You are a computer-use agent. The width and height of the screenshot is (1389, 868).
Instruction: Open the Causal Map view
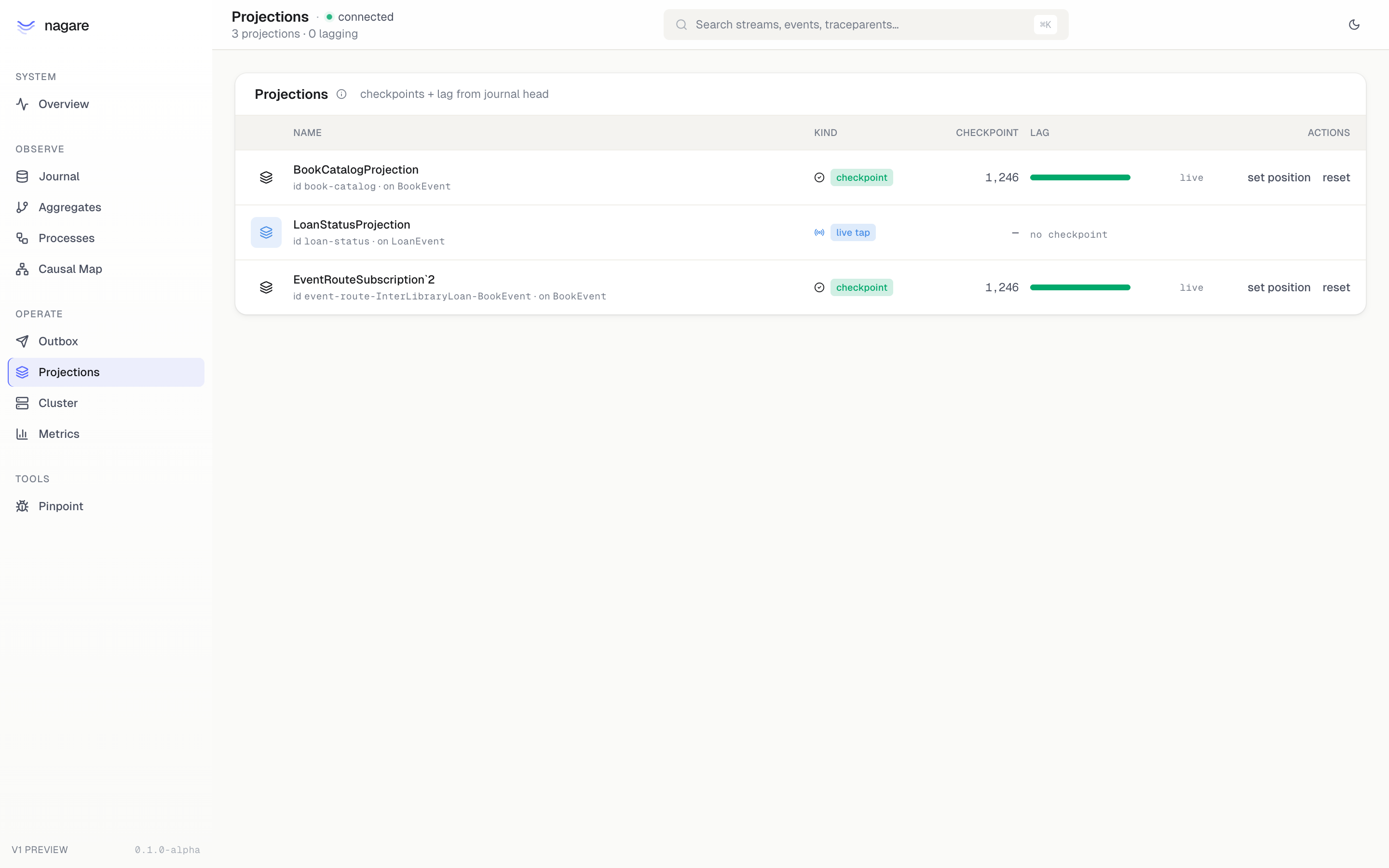106,269
